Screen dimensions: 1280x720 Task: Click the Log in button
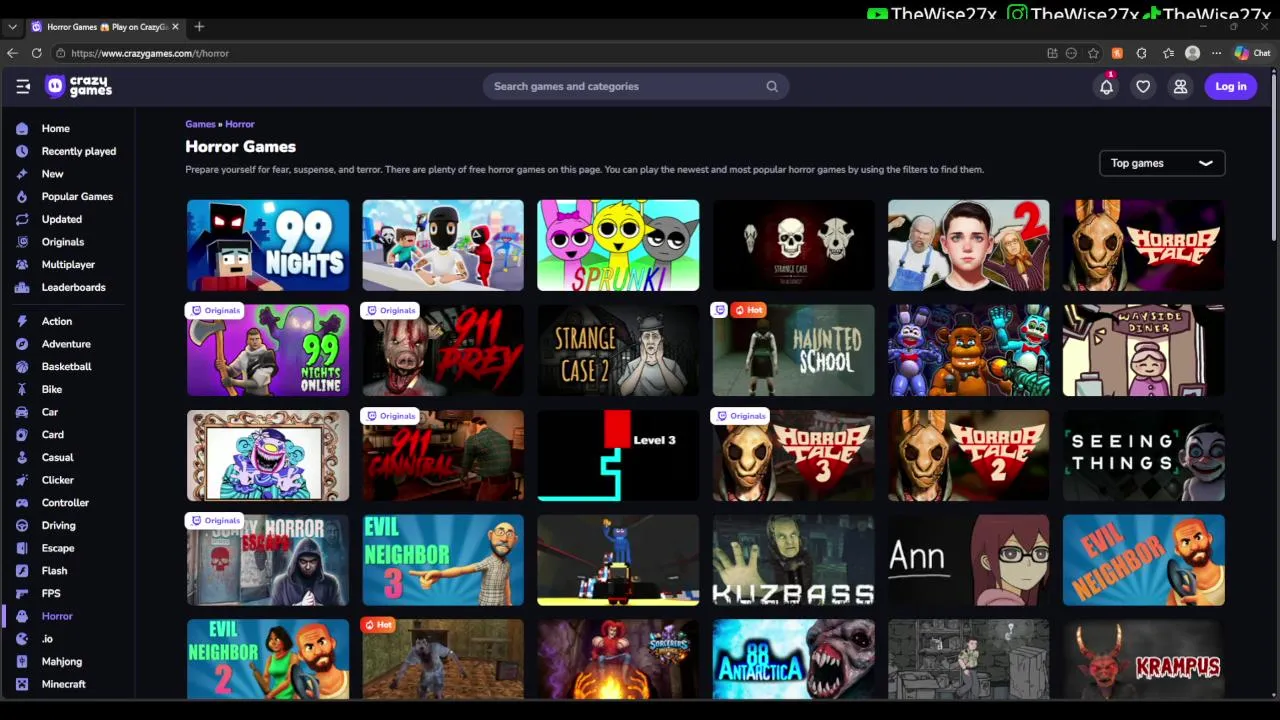click(1231, 87)
